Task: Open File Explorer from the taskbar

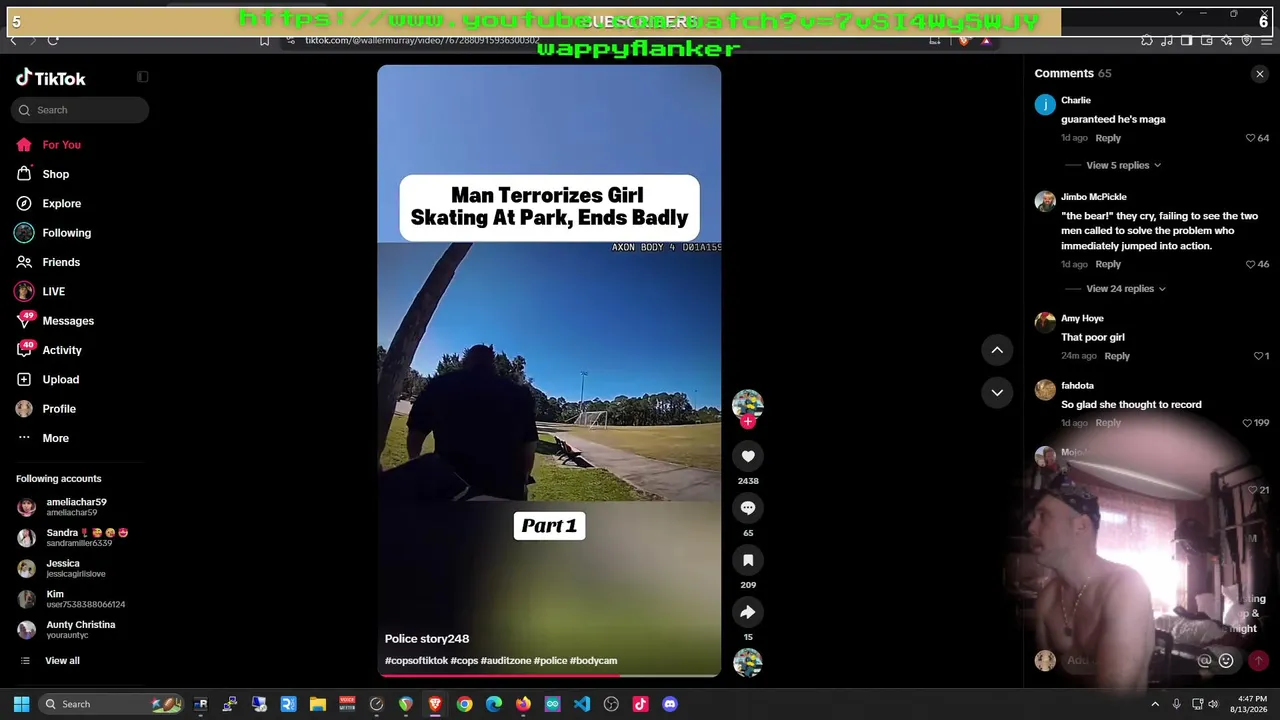Action: (x=317, y=704)
